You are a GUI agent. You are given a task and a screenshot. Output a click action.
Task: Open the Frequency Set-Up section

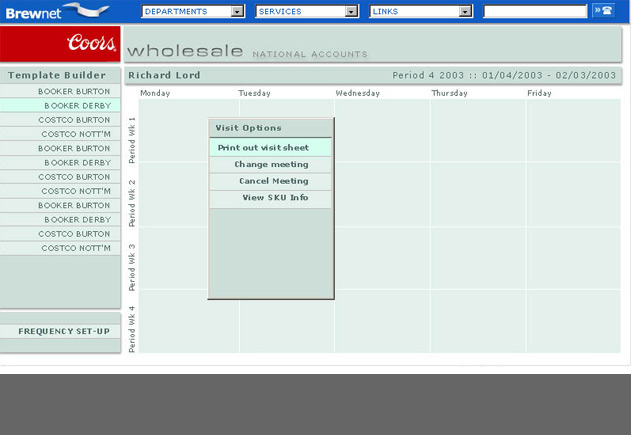pyautogui.click(x=62, y=331)
